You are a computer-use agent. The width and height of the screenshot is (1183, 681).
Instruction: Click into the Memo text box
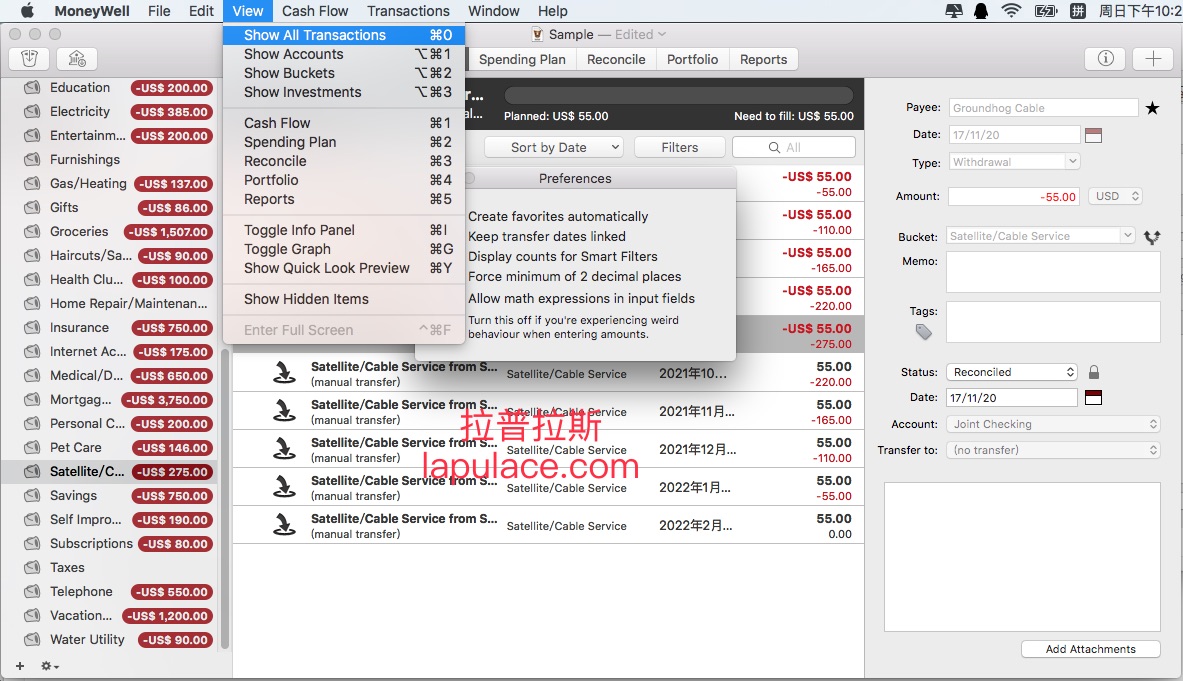click(x=1052, y=272)
